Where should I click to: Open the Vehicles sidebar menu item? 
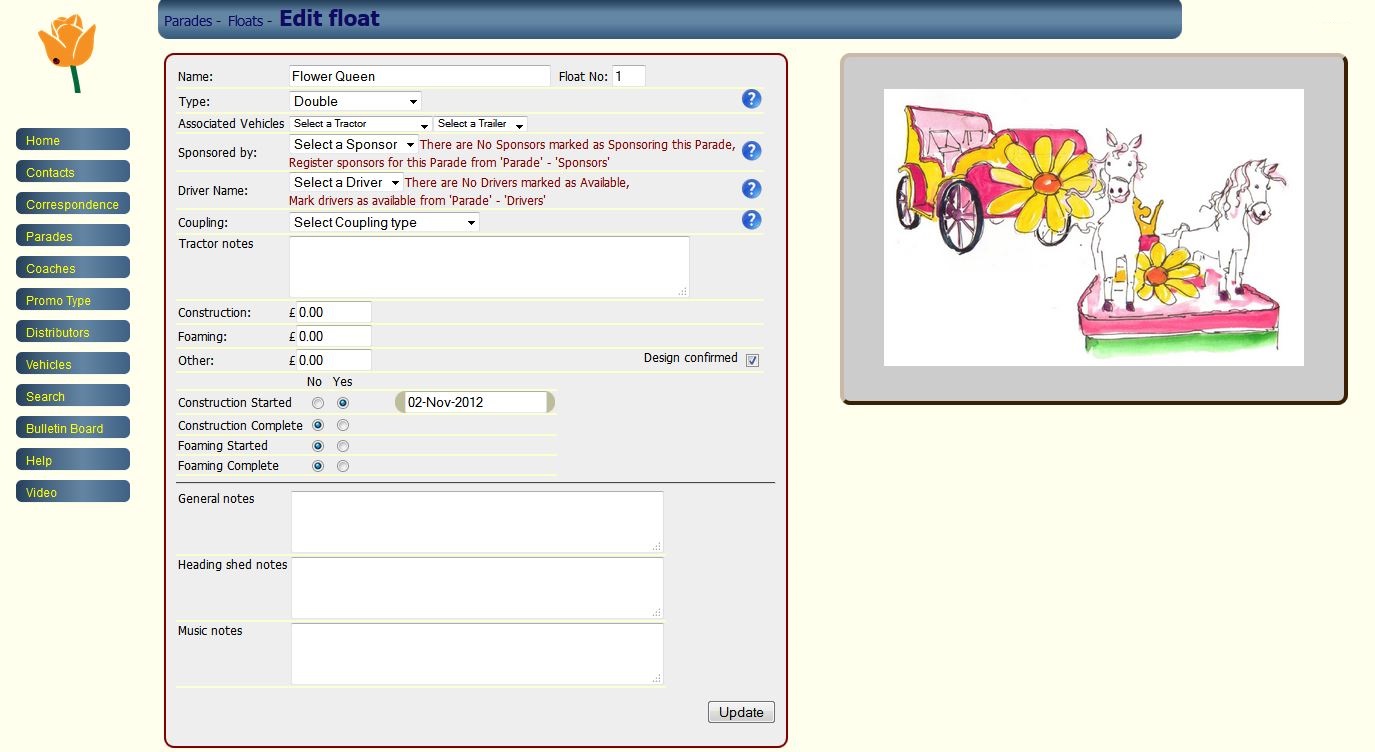click(73, 364)
